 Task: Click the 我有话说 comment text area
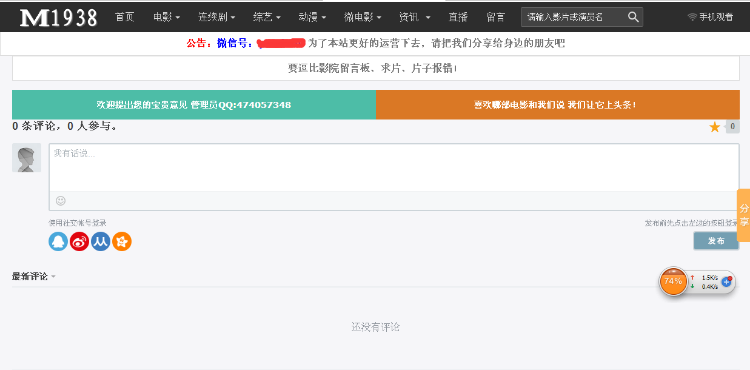[394, 168]
